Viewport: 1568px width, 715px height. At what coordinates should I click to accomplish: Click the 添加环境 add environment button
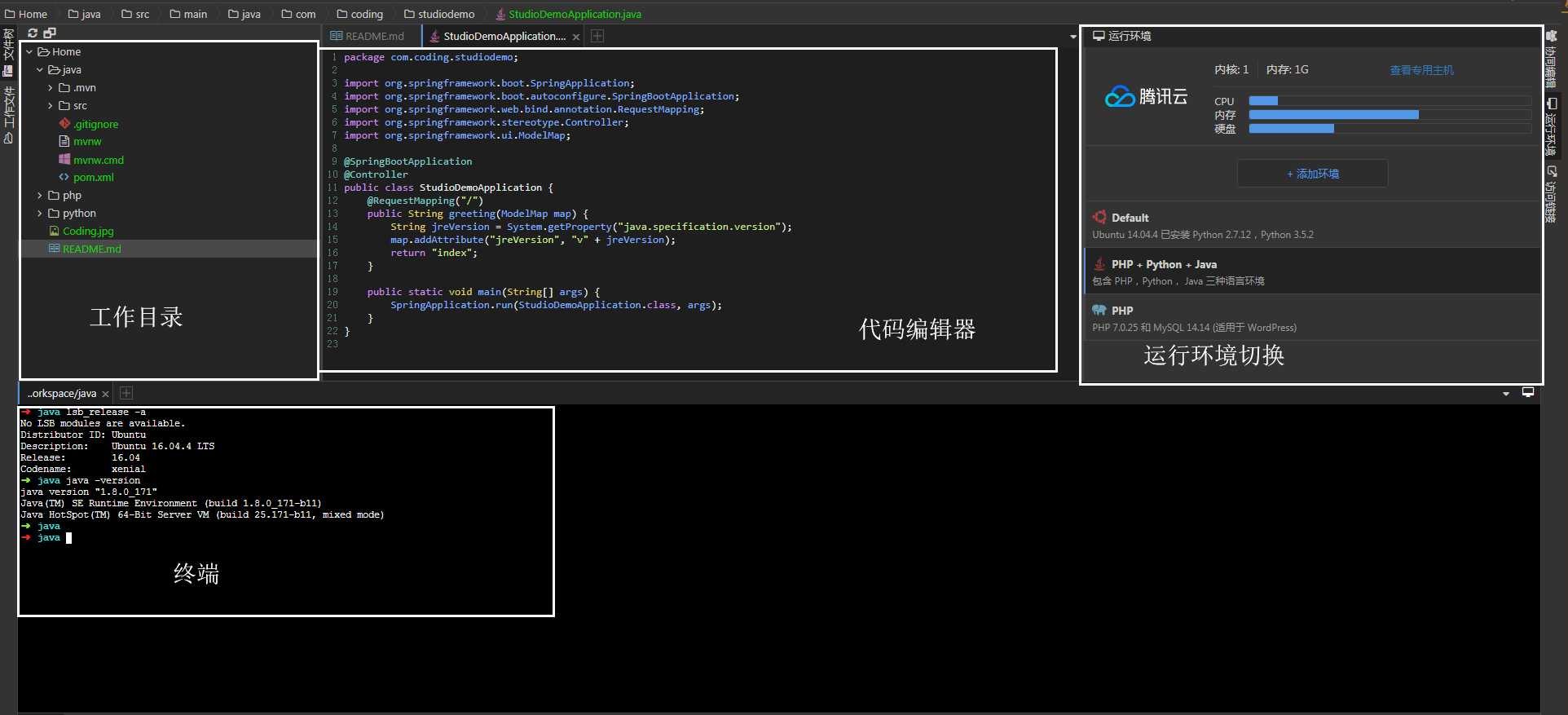(1312, 174)
